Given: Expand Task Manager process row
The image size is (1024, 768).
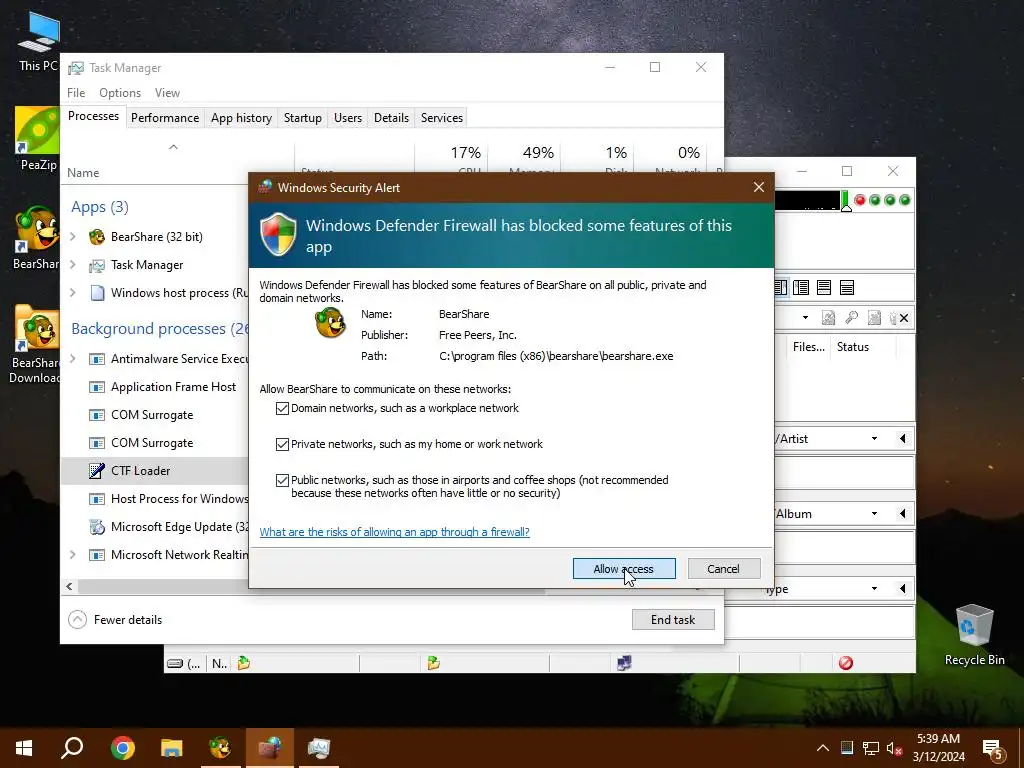Looking at the screenshot, I should [x=73, y=264].
